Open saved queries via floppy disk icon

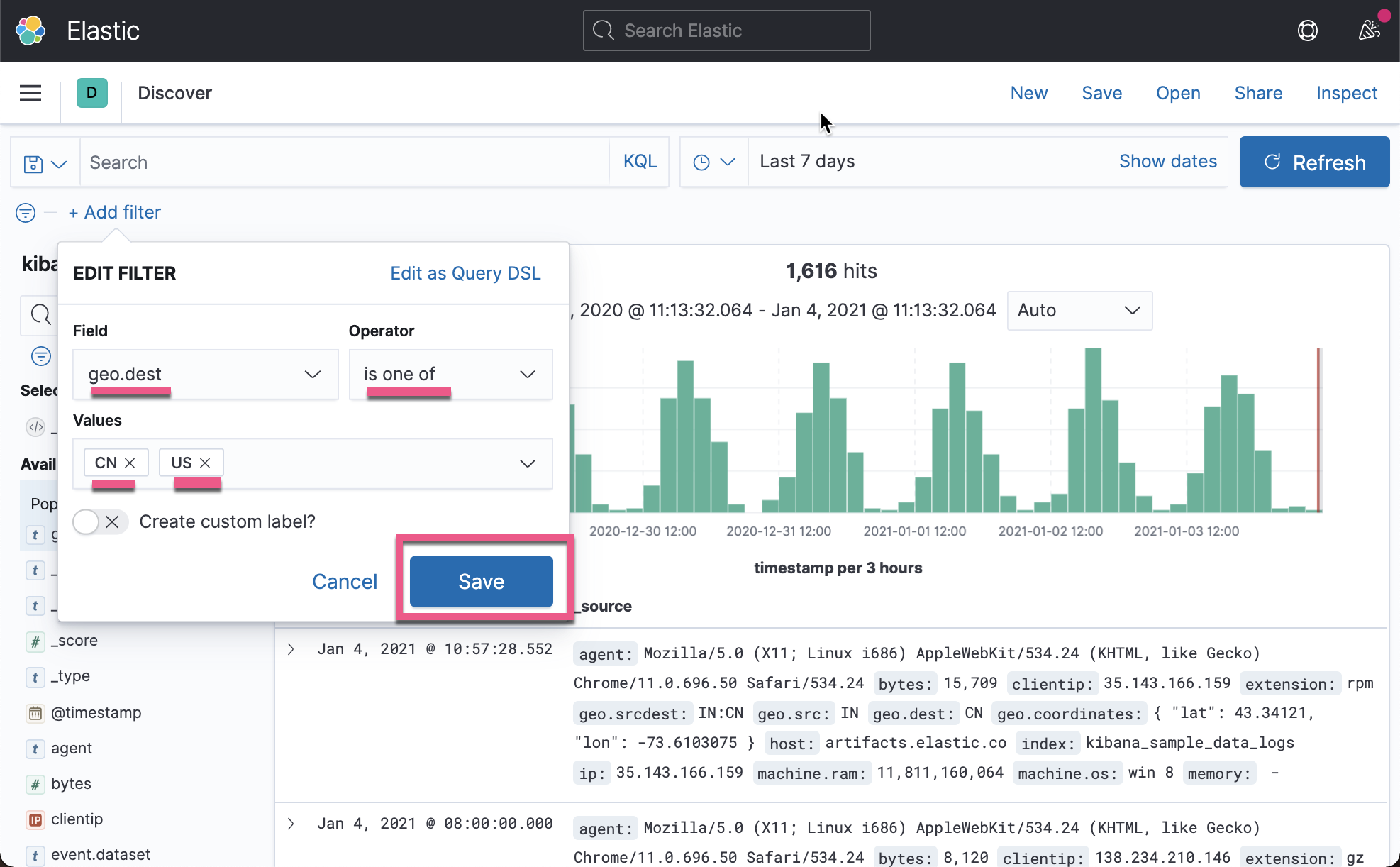[34, 162]
